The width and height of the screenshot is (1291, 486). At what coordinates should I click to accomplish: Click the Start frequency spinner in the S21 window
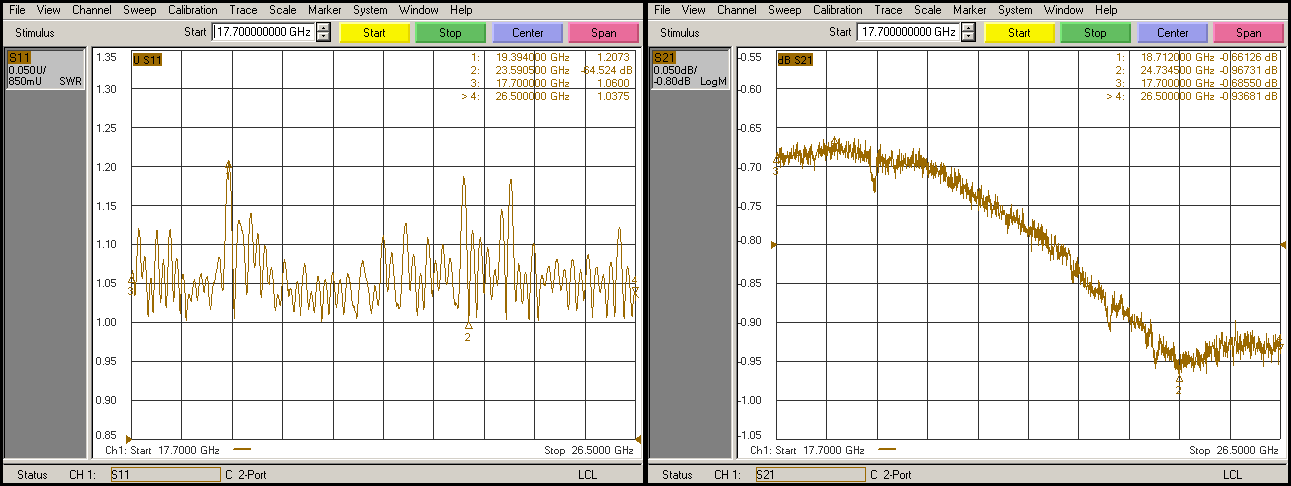click(968, 32)
